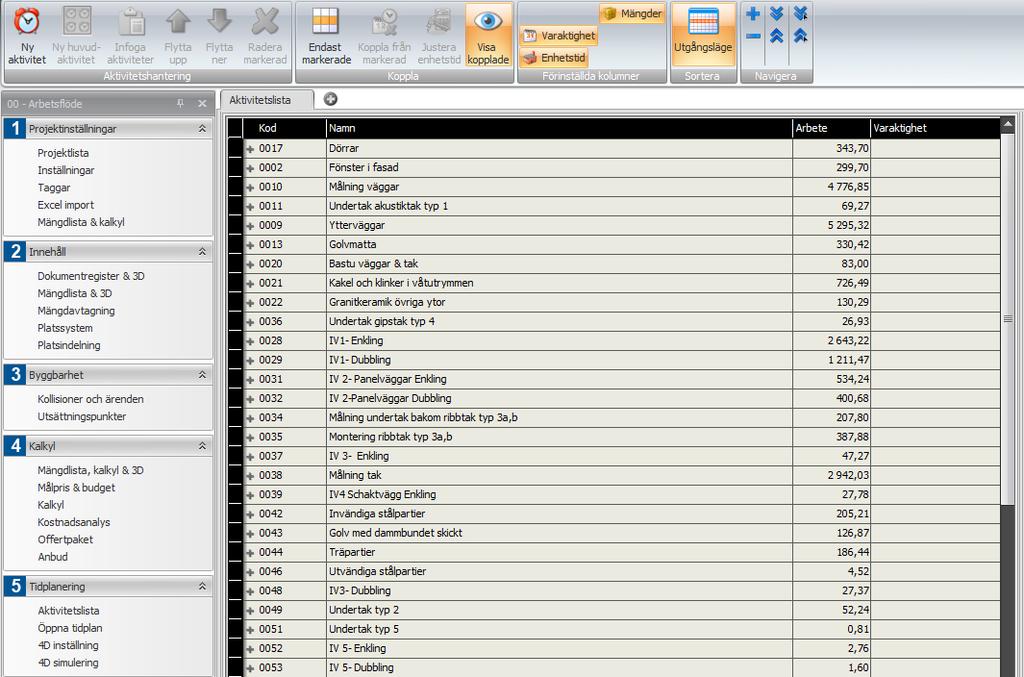Click the vertical scrollbar thumb of activity list

(x=1008, y=318)
